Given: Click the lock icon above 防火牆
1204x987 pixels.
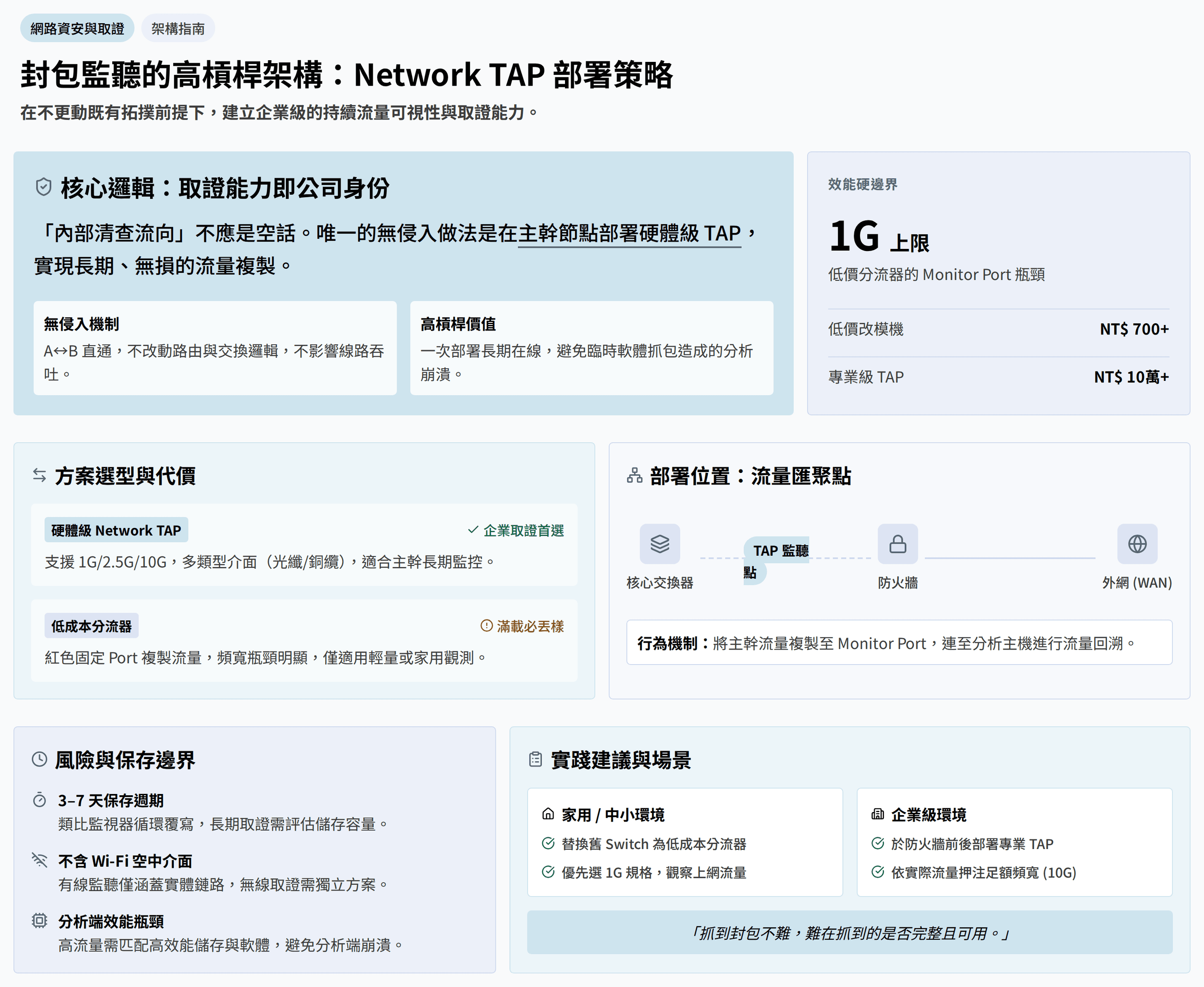Looking at the screenshot, I should 897,543.
